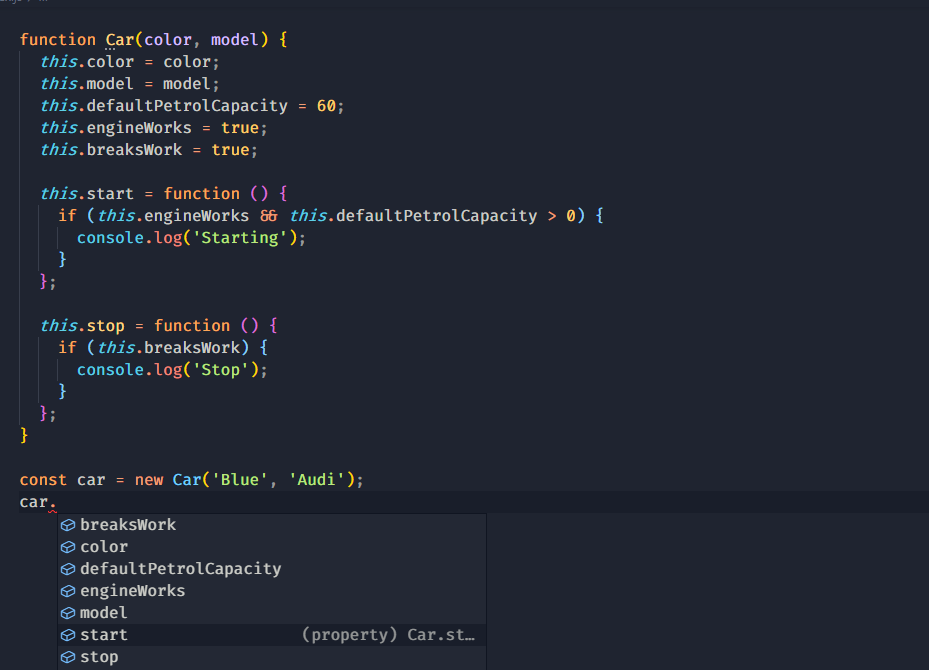Click the cube icon beside the highlighted start entry
The image size is (929, 670).
tap(68, 634)
